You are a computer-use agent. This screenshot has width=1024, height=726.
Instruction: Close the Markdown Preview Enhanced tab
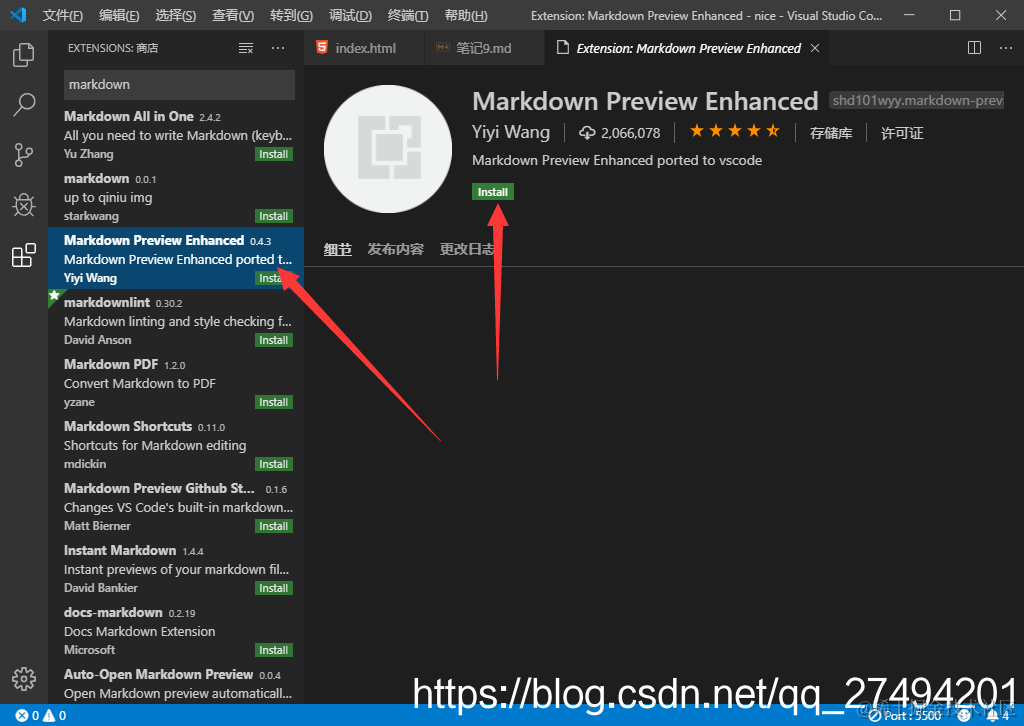(x=814, y=48)
